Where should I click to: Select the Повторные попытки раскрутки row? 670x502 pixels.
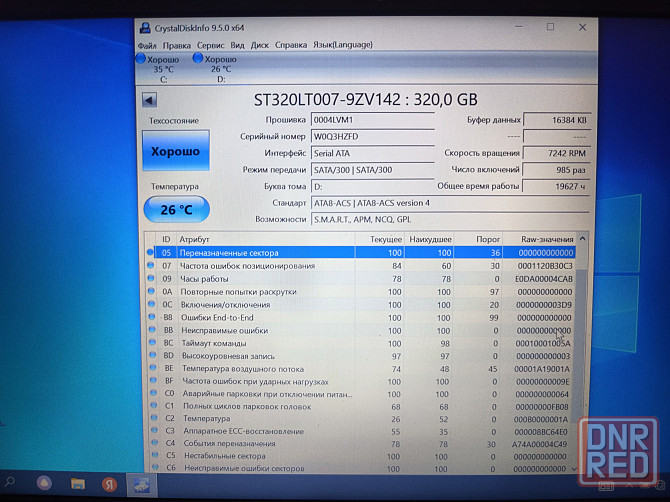(361, 292)
